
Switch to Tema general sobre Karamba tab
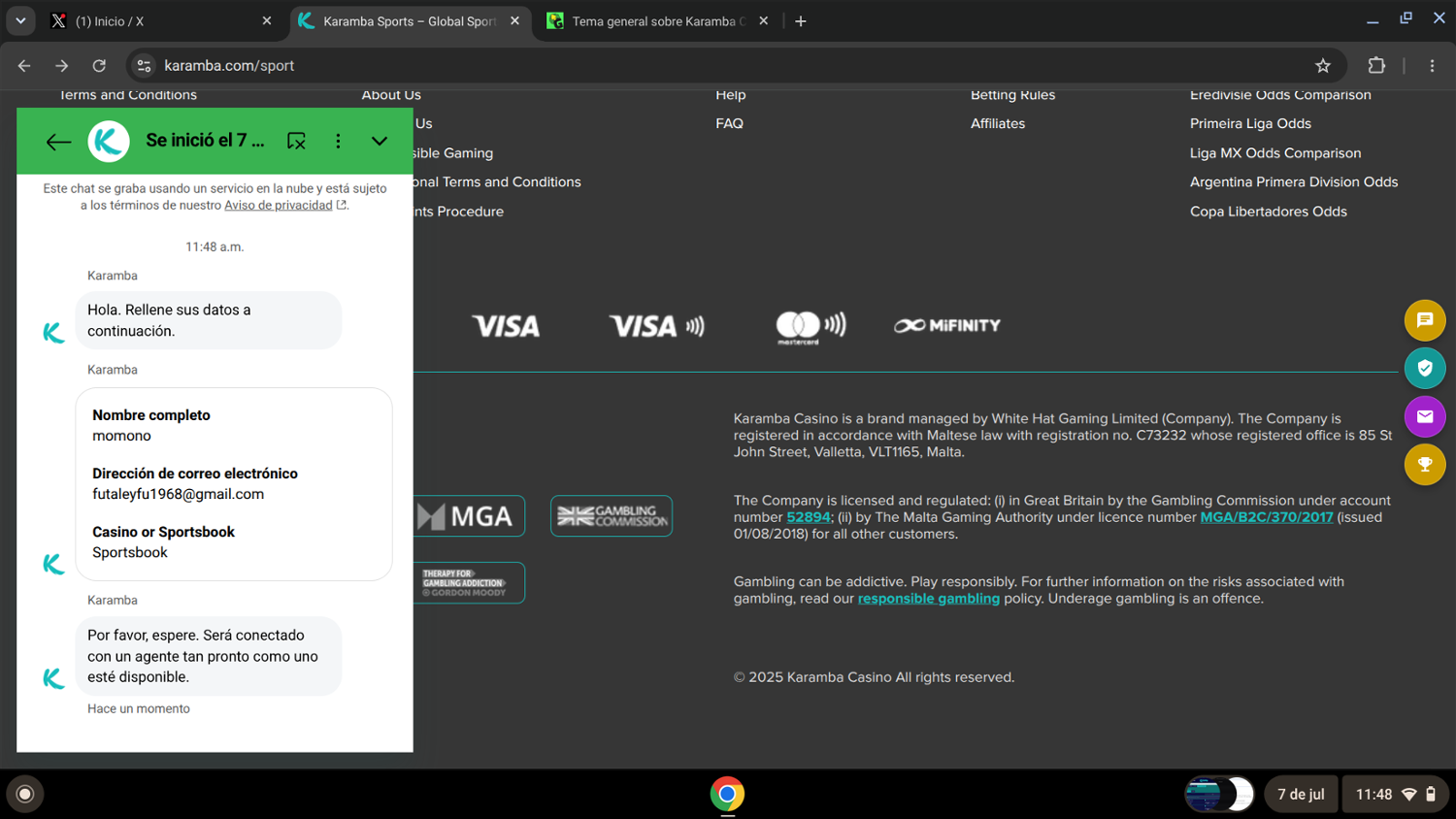pos(657,21)
